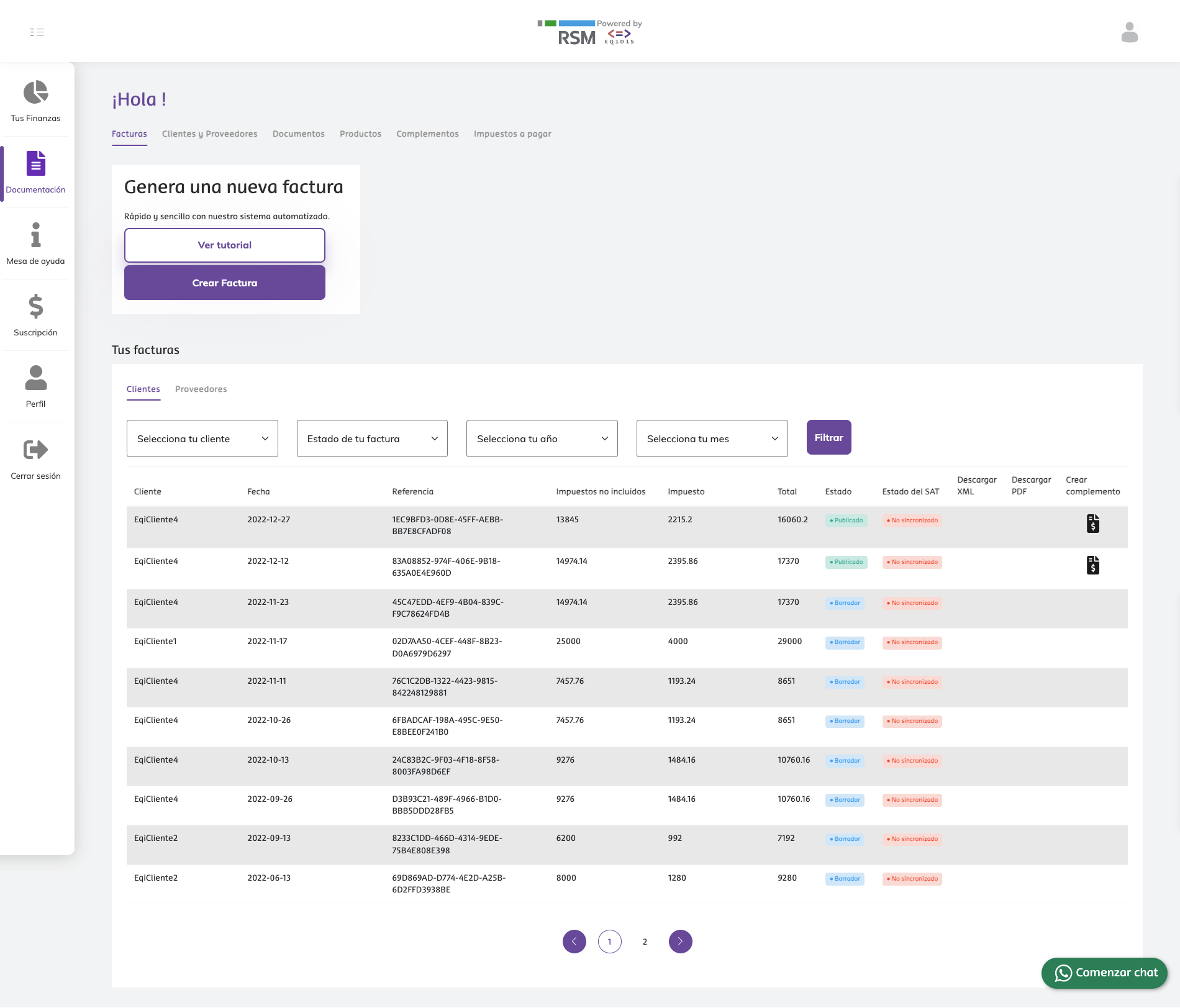Click No sincronizado badge for 2022-06-13 invoice

[x=912, y=879]
